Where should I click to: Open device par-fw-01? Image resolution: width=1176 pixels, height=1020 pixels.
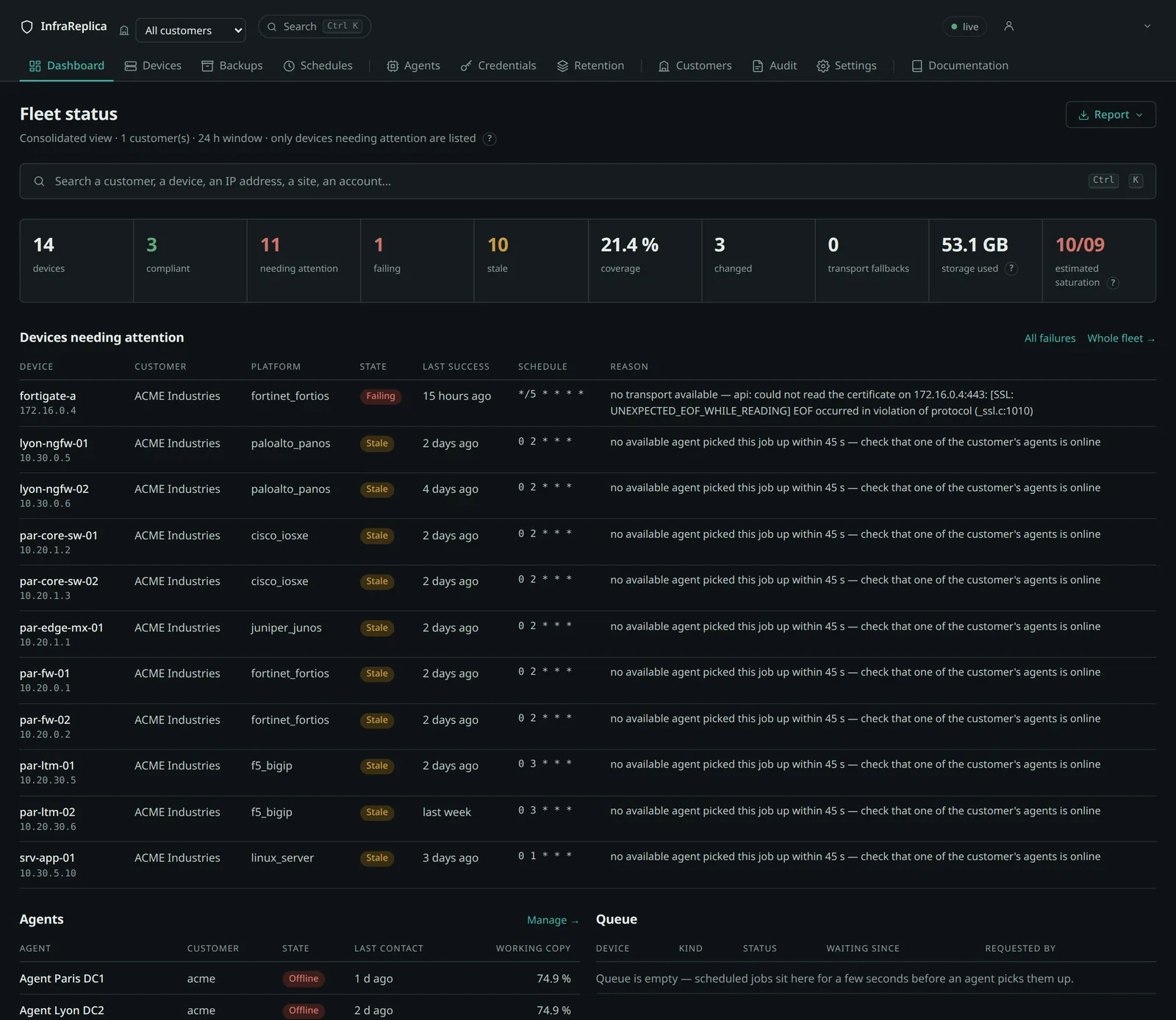(45, 673)
